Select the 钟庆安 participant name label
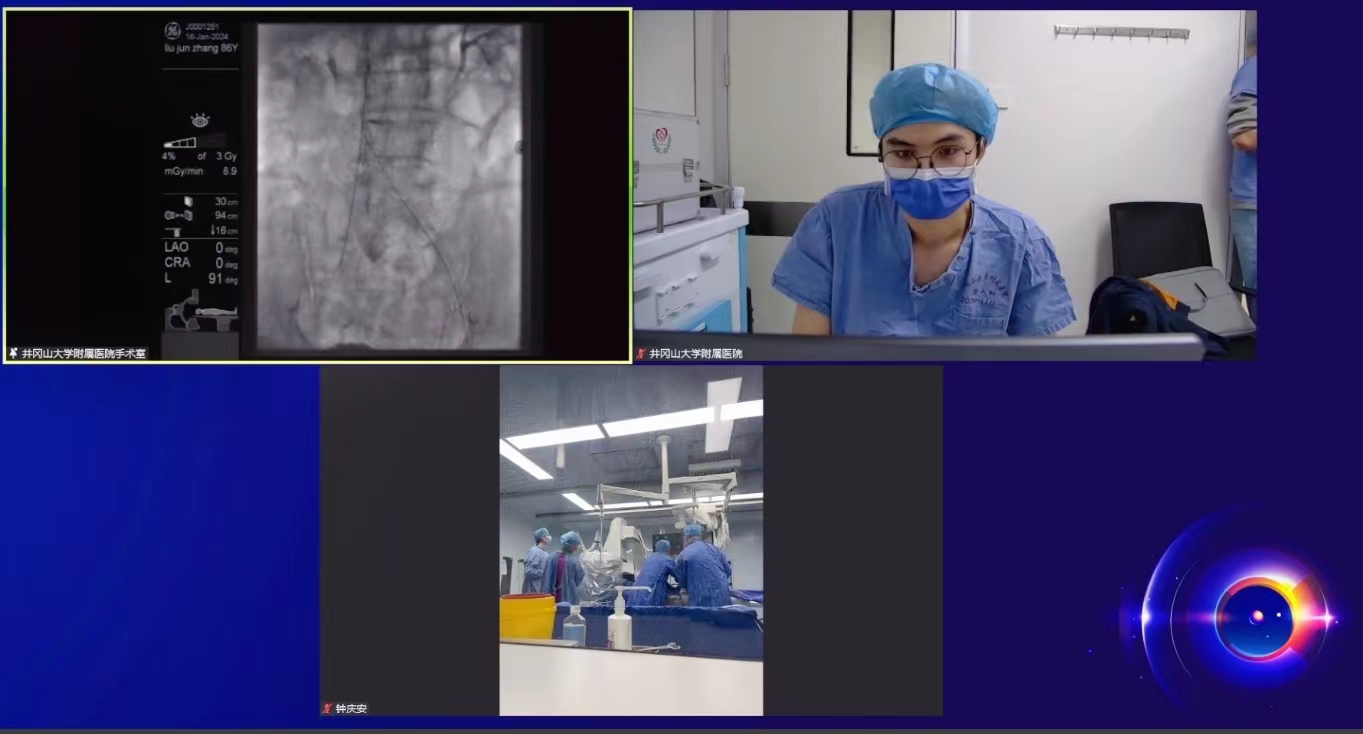The width and height of the screenshot is (1363, 734). coord(351,708)
